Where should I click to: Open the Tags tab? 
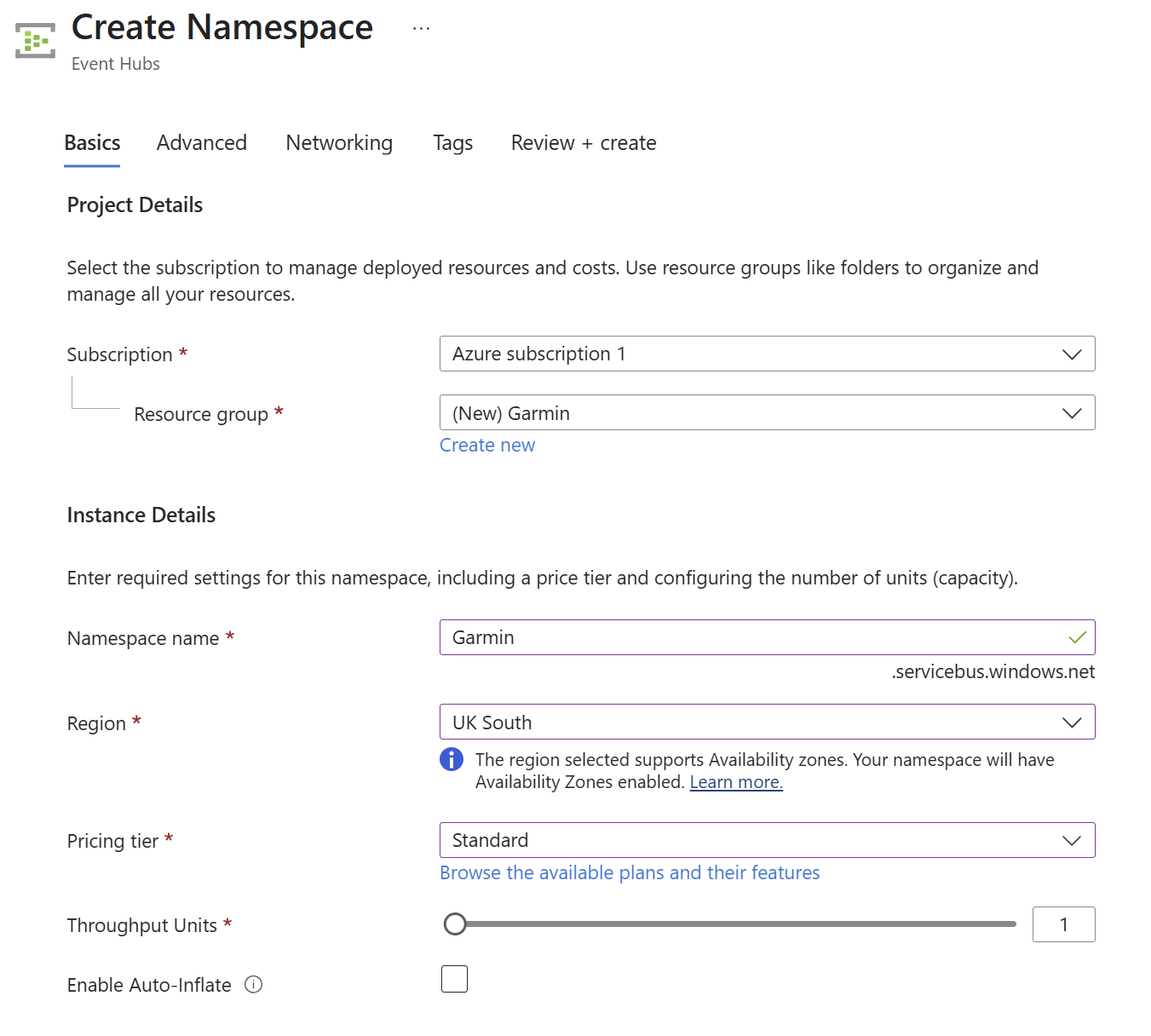coord(452,143)
